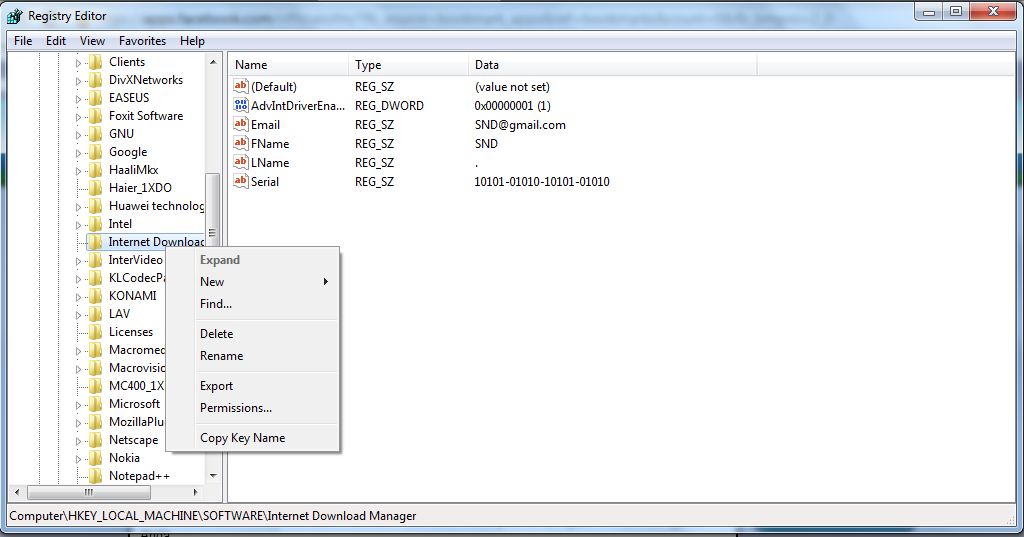Select the Microsoft key in the tree
This screenshot has height=537, width=1024.
tap(134, 404)
